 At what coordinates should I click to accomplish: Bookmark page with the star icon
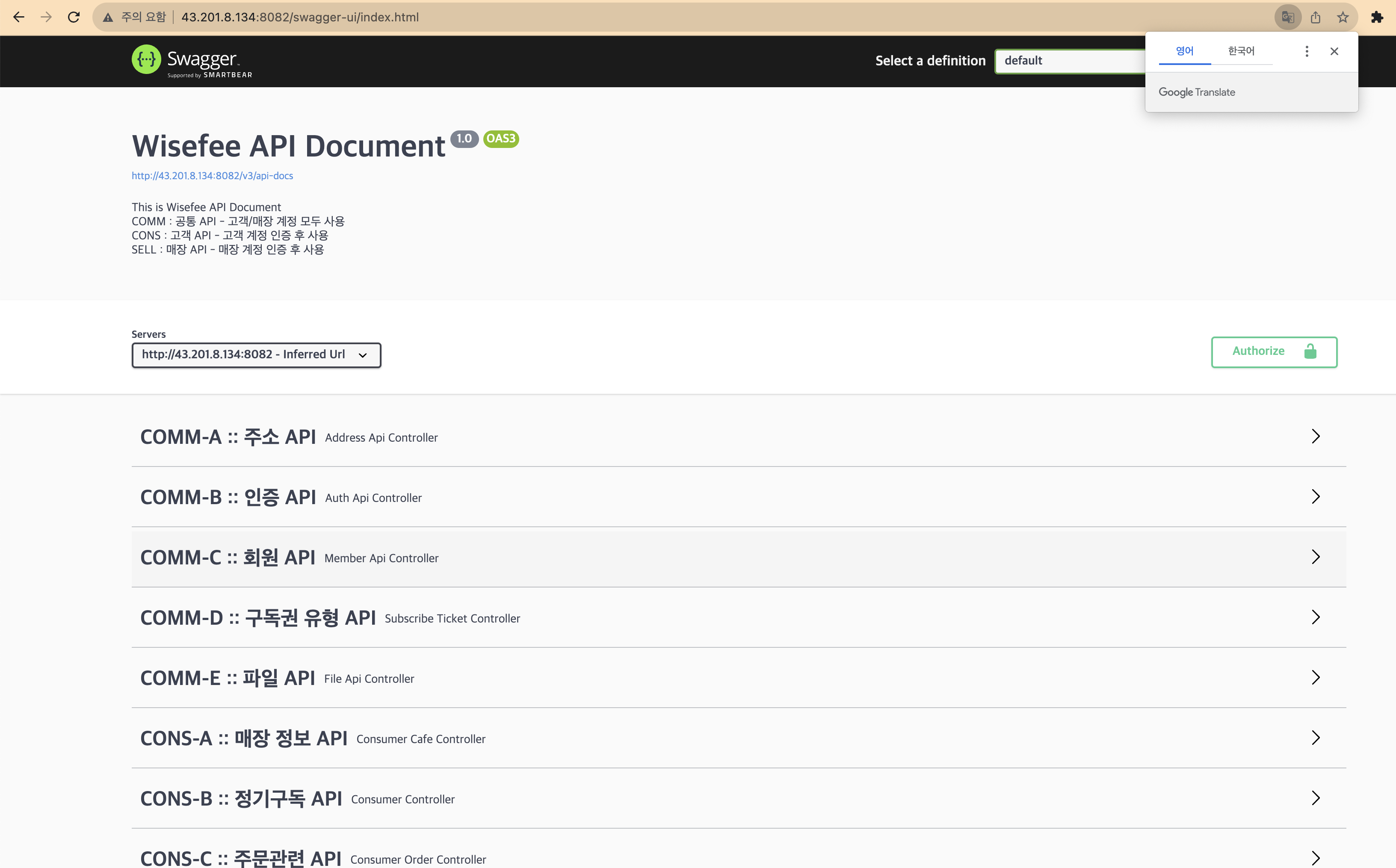[1343, 17]
